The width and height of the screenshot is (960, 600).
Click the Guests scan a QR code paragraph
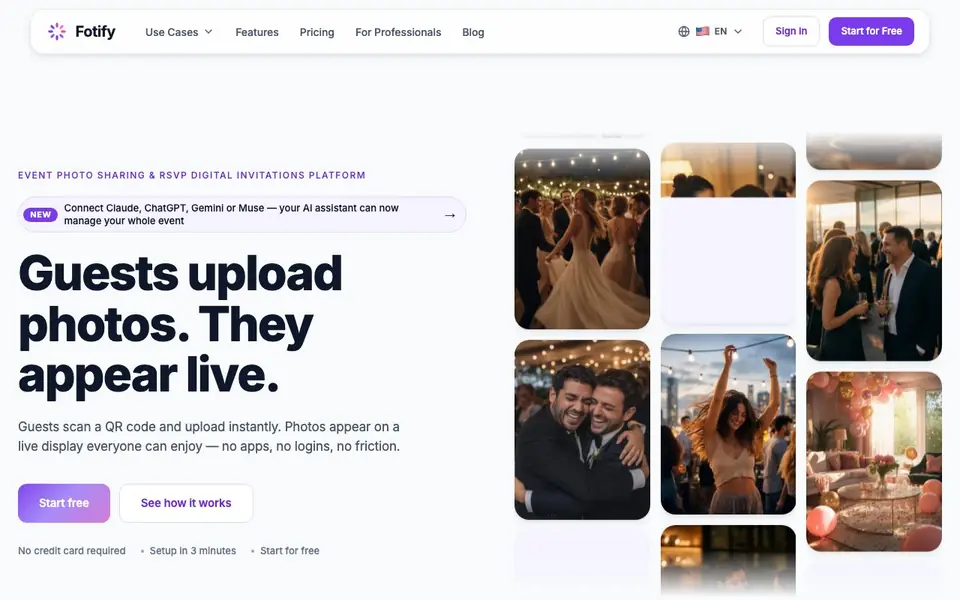209,437
